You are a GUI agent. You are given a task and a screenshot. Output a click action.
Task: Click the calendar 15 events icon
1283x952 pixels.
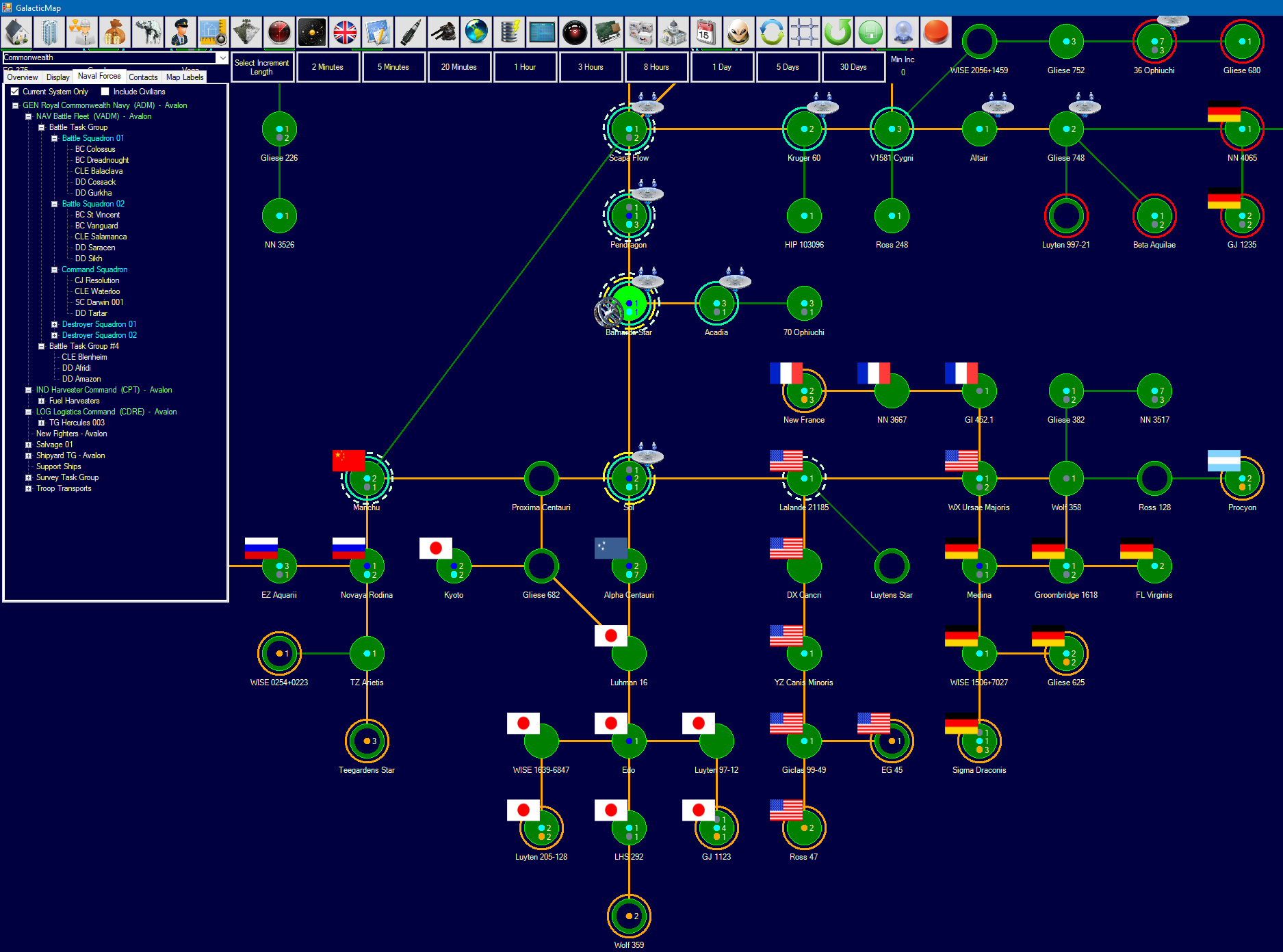point(706,32)
